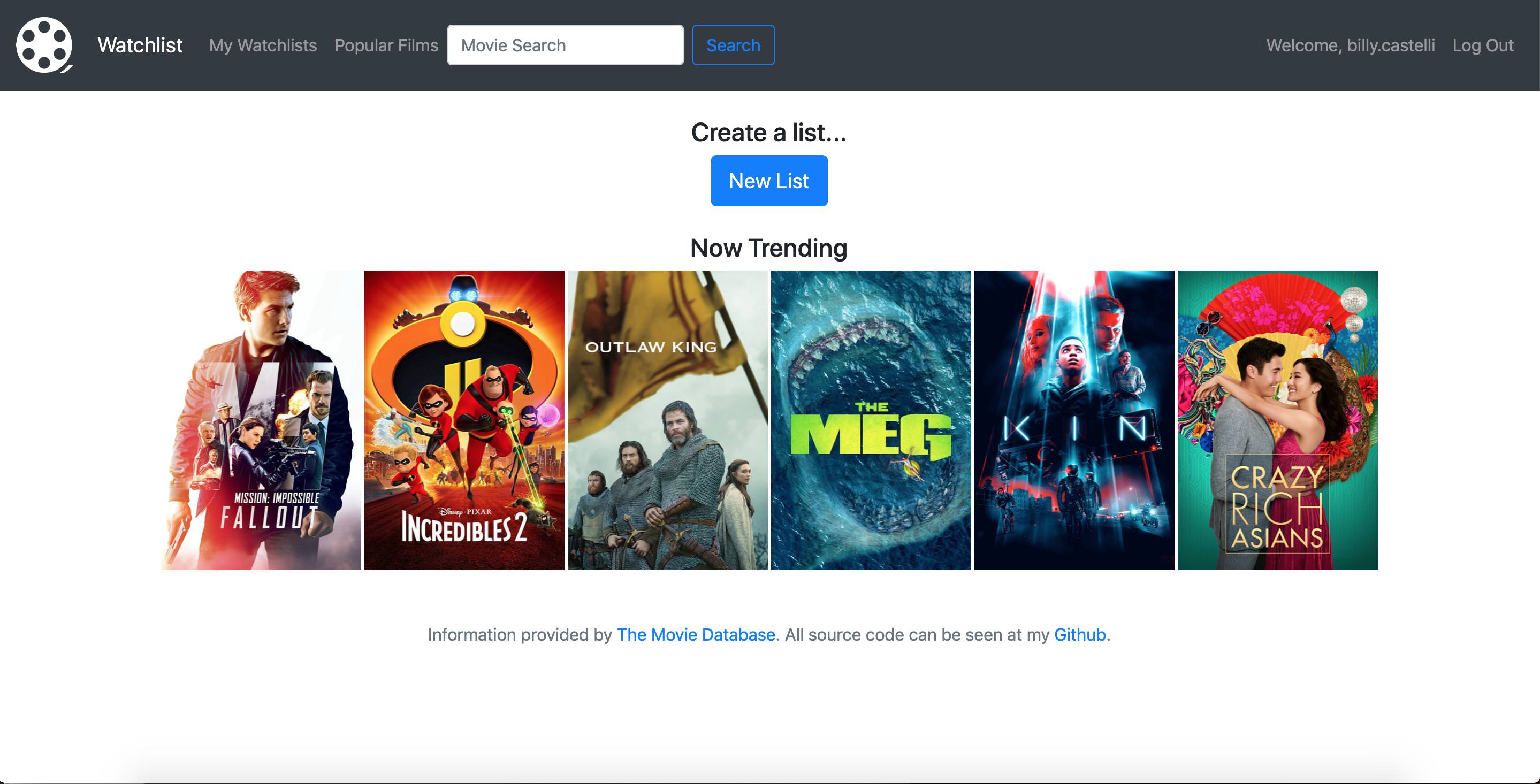Open the Crazy Rich Asians poster
The width and height of the screenshot is (1540, 784).
[x=1277, y=419]
